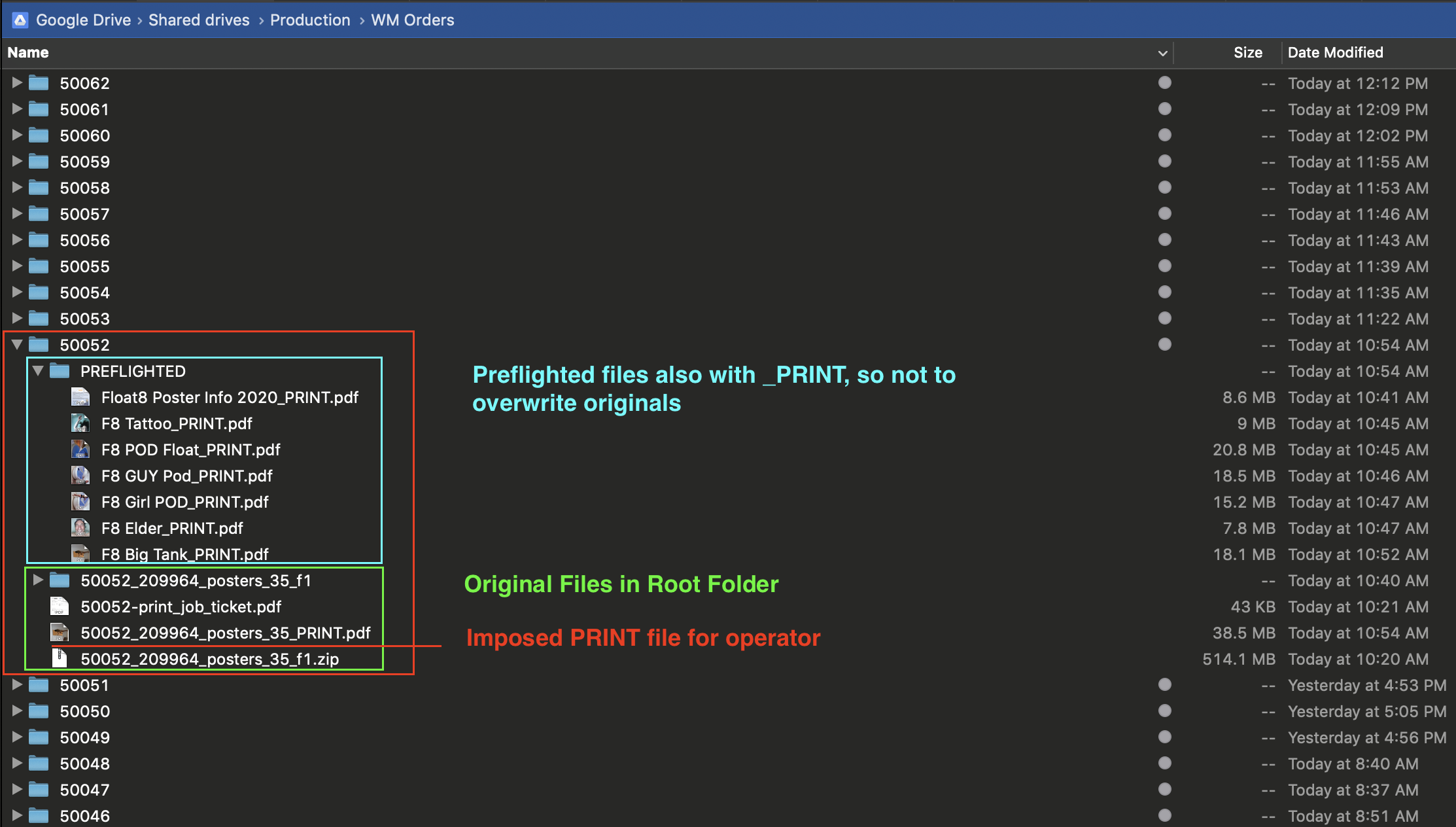Click sync status dot for folder 50061

coord(1164,109)
